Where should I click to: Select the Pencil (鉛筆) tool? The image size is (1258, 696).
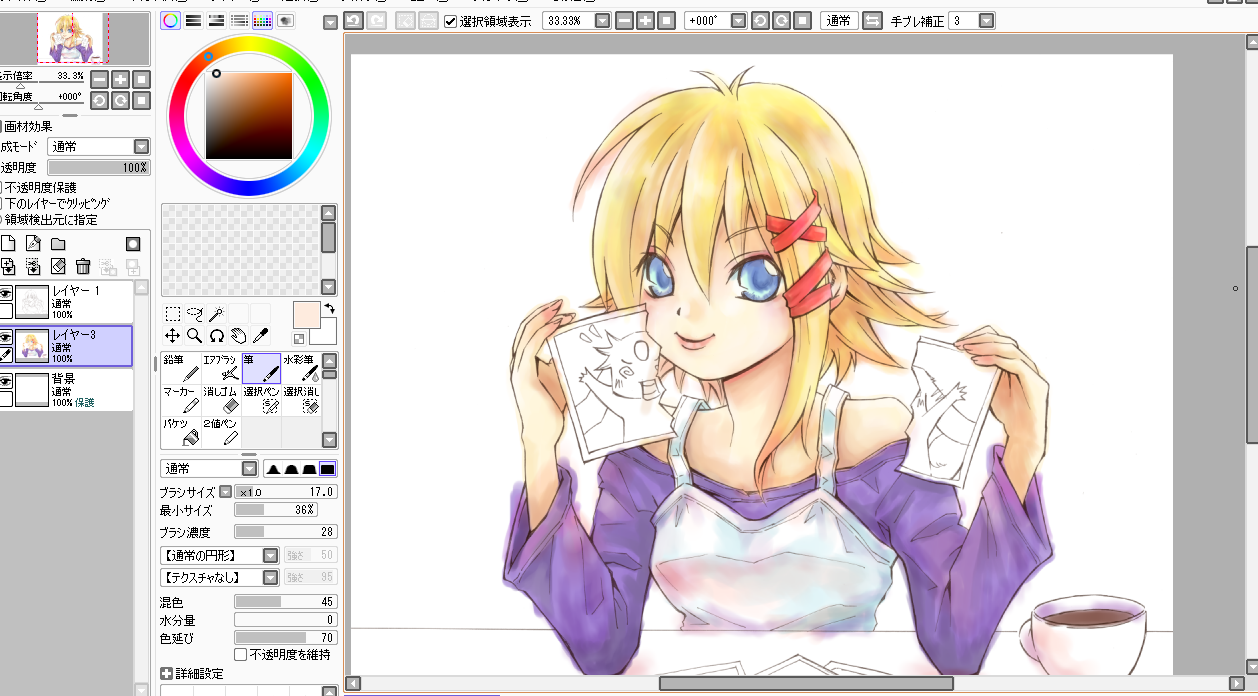(x=180, y=368)
